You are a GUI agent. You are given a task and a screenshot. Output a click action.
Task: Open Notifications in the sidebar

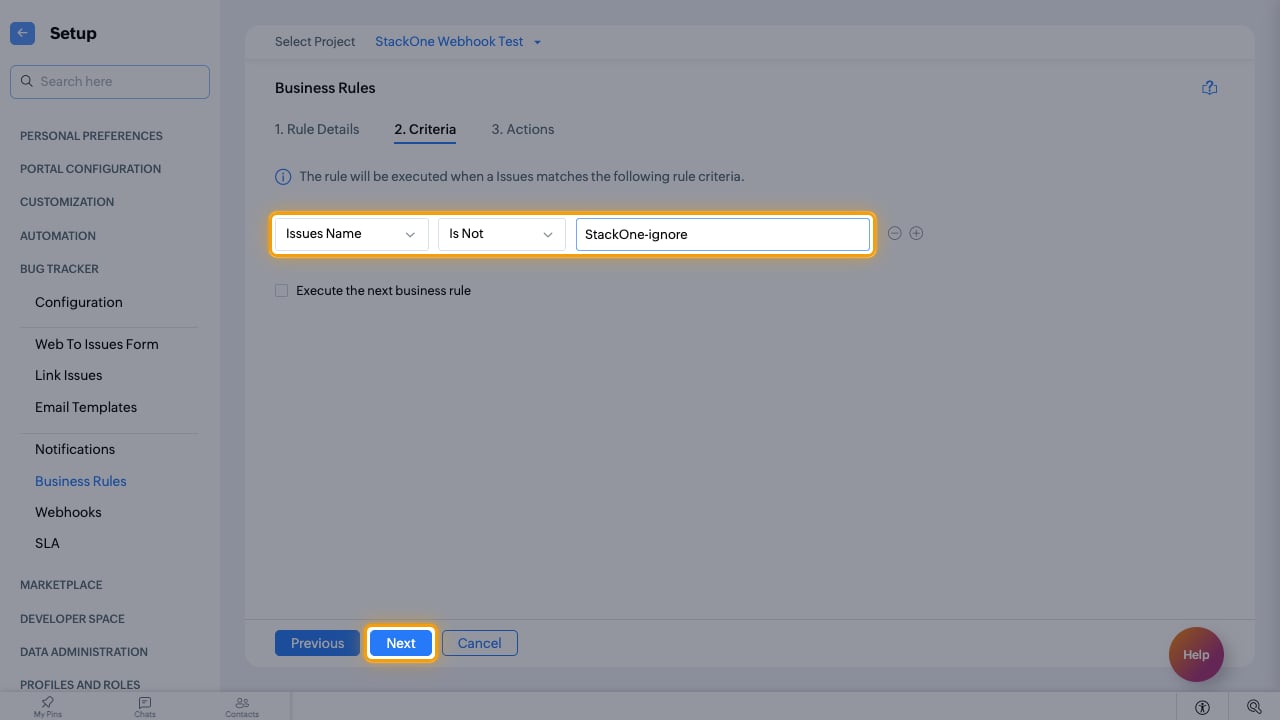tap(75, 449)
